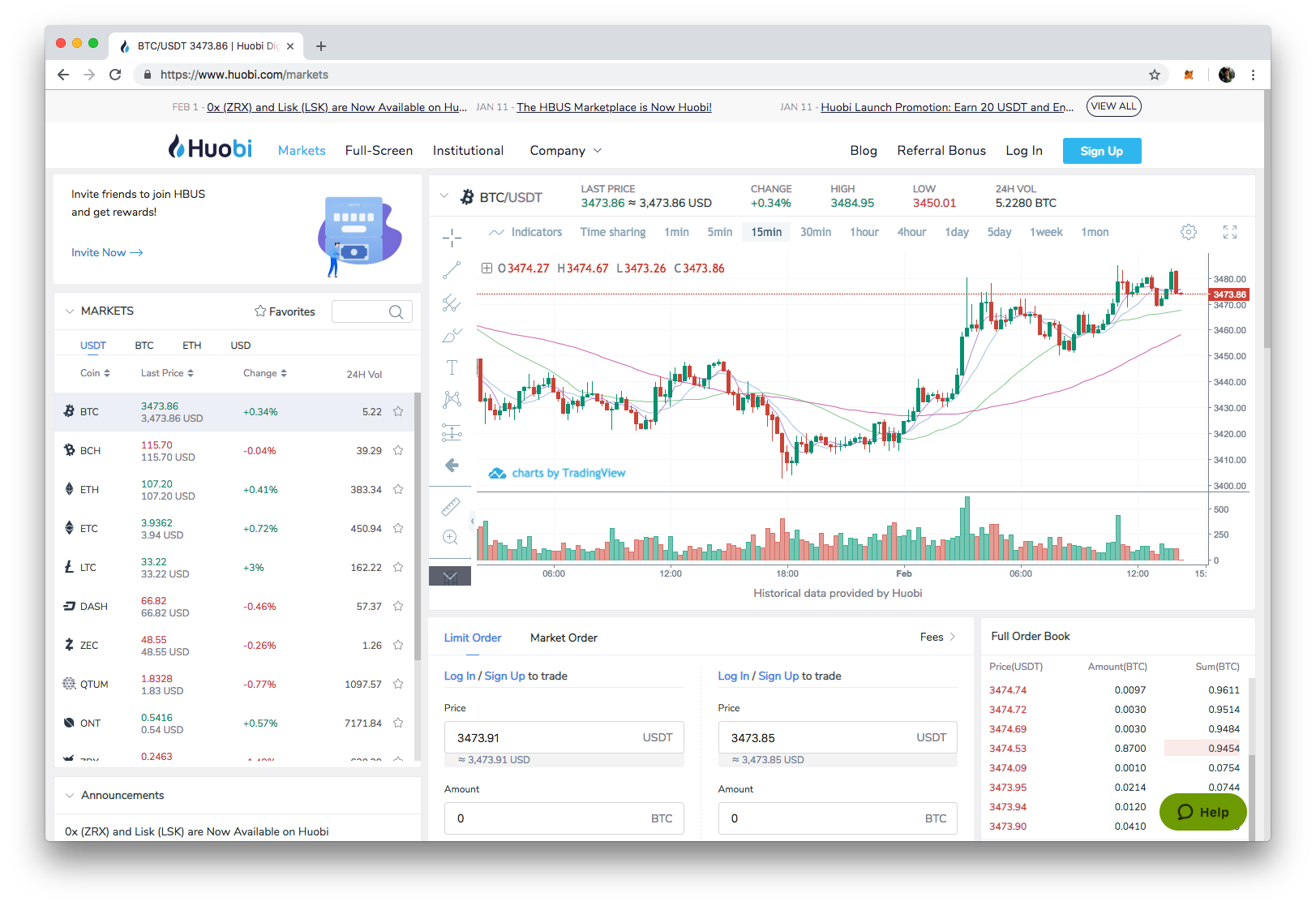Collapse the MARKETS panel

pyautogui.click(x=70, y=311)
